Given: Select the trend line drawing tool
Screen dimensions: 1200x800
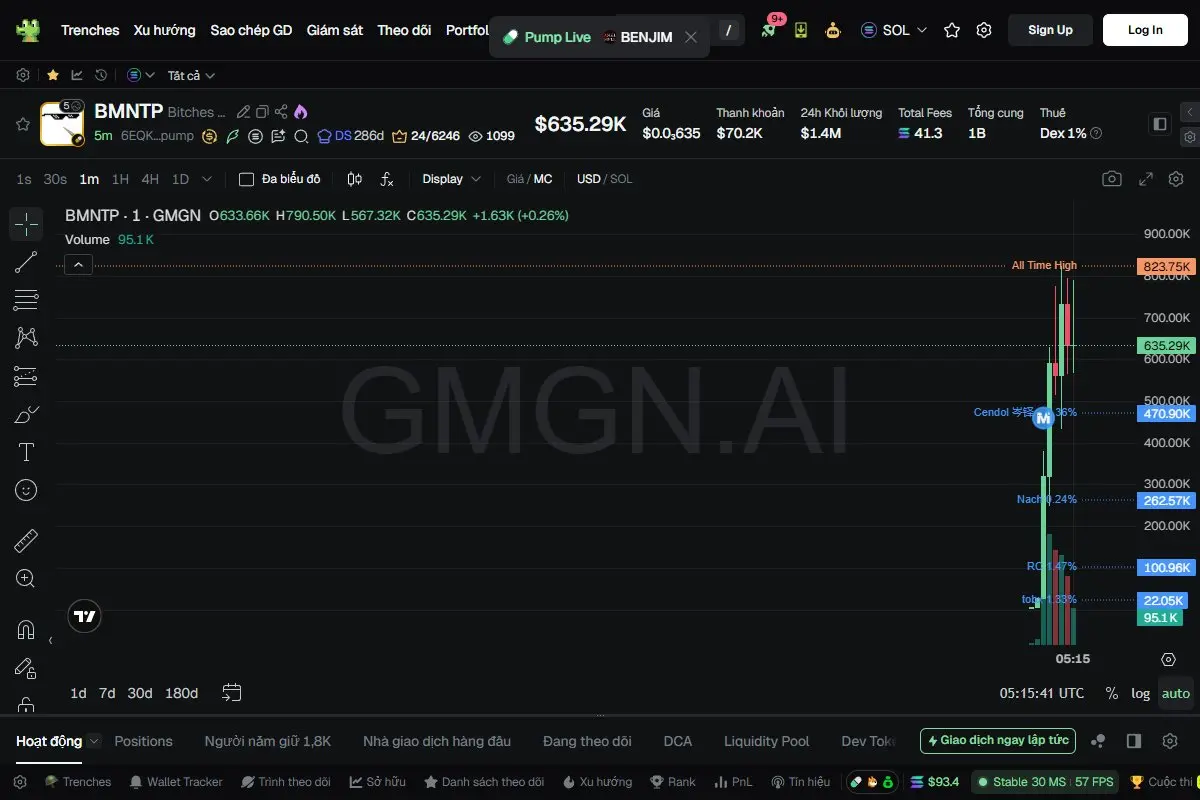Looking at the screenshot, I should click(26, 262).
